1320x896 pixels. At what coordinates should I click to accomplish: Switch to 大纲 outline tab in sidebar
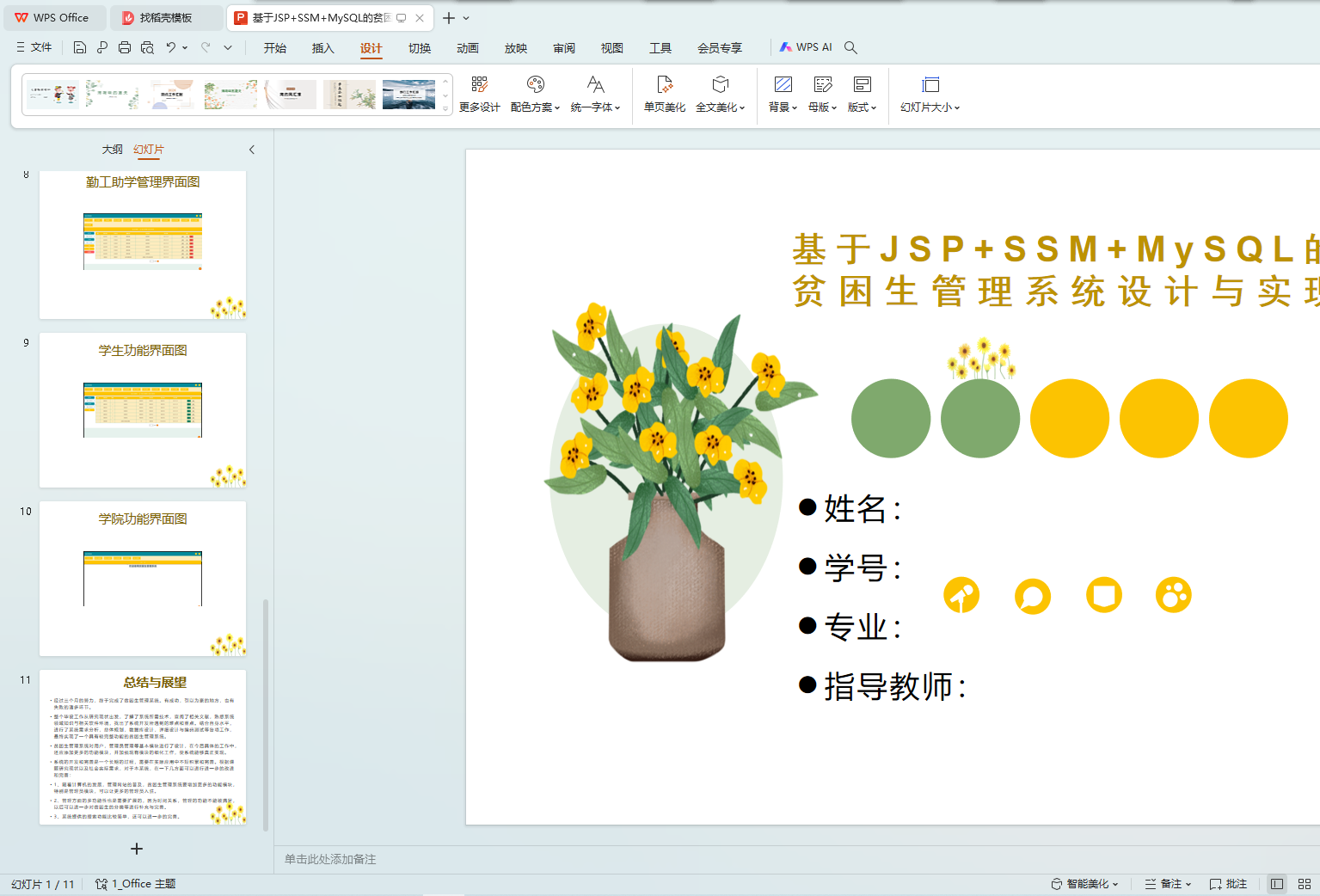(x=113, y=150)
